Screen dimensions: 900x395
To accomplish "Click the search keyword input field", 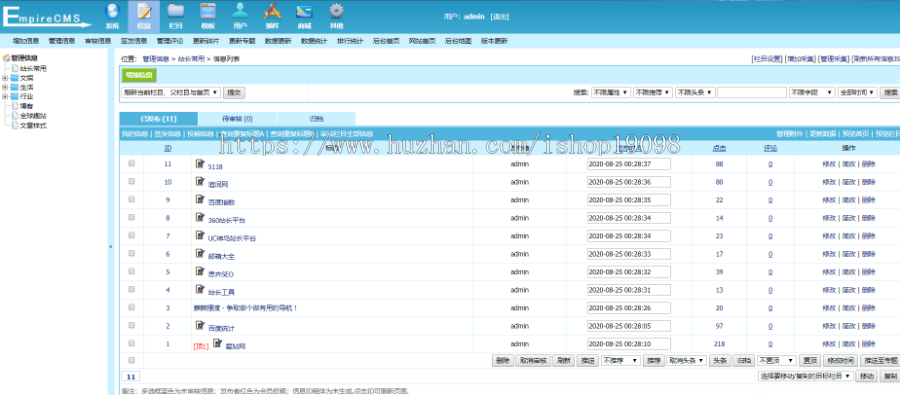I will pos(752,92).
